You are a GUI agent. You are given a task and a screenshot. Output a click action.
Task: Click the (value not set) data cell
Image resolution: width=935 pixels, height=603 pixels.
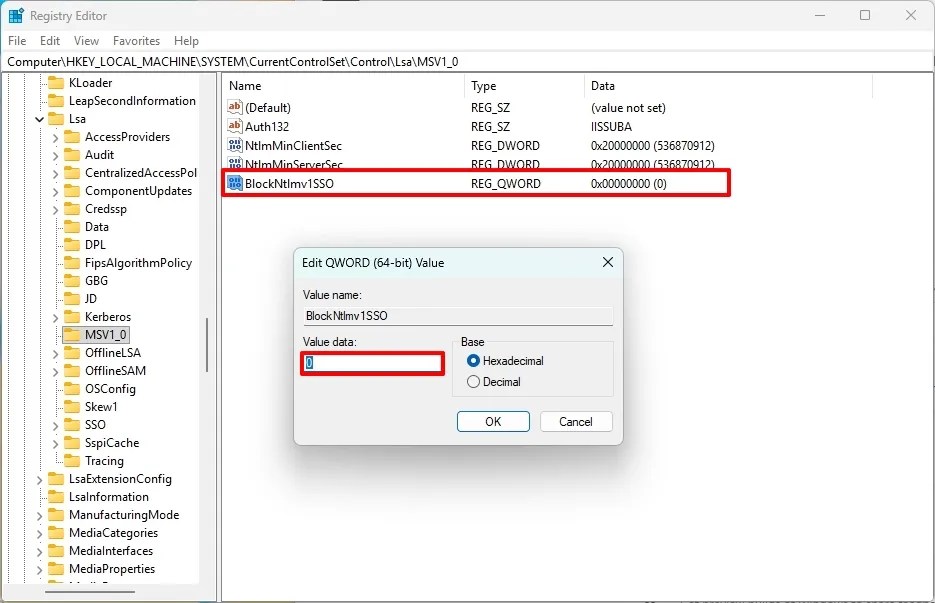coord(628,107)
